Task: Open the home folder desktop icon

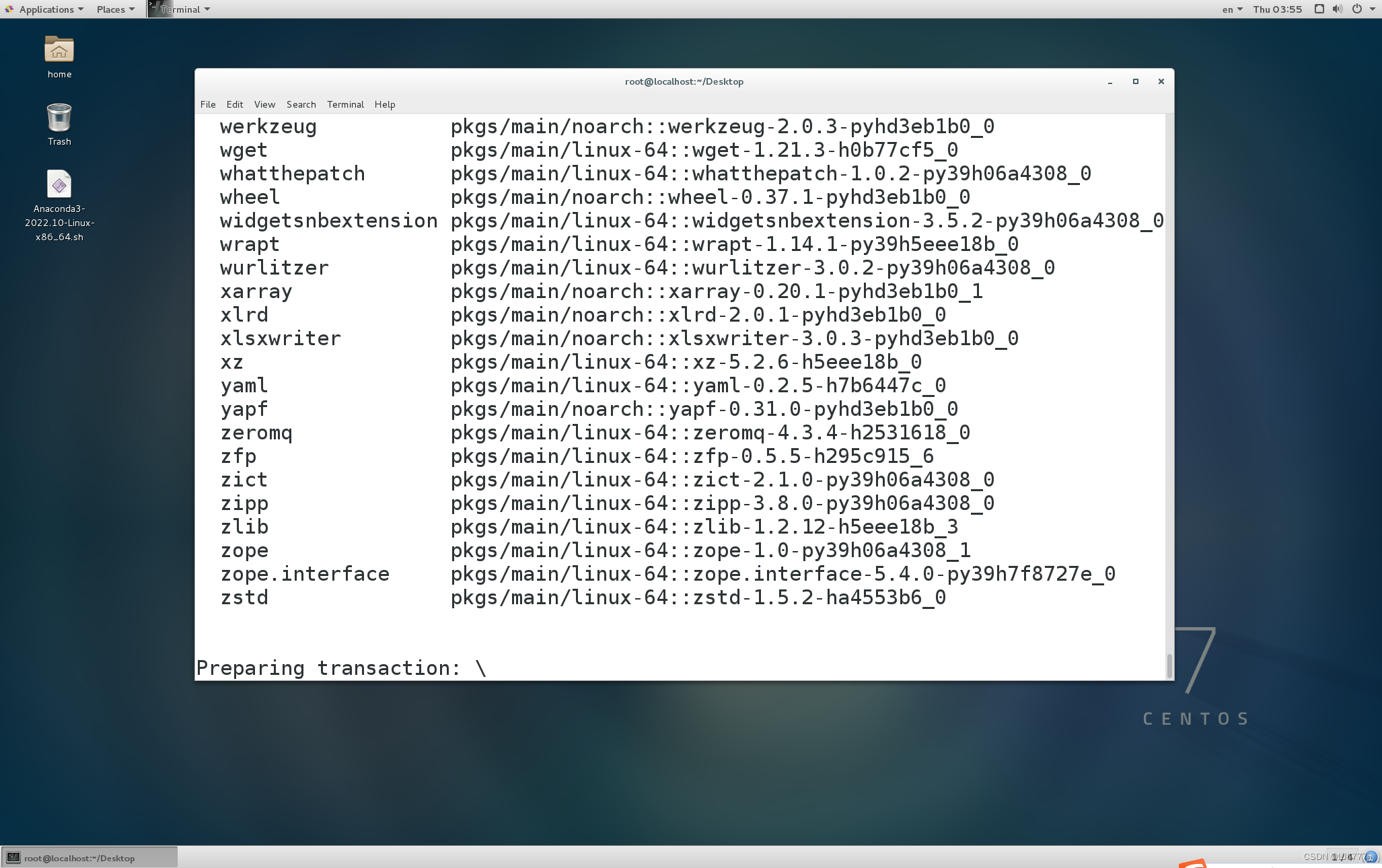Action: coord(59,50)
